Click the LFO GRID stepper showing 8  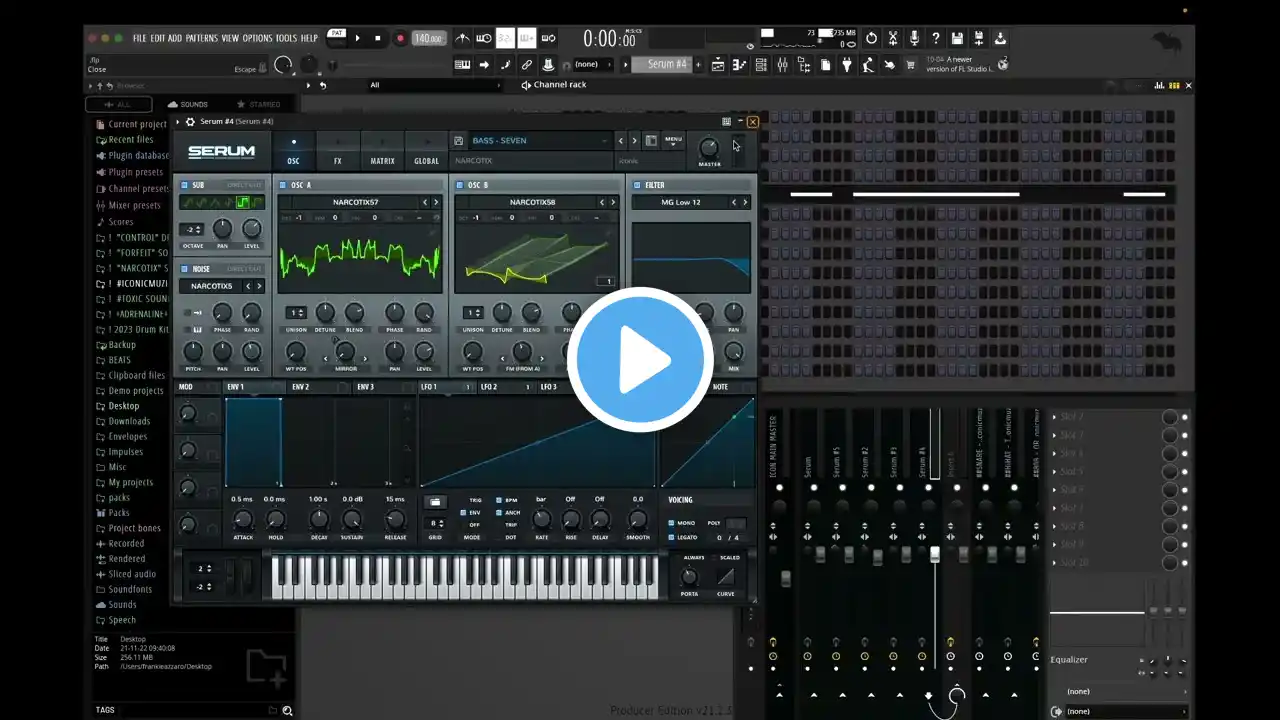[435, 523]
